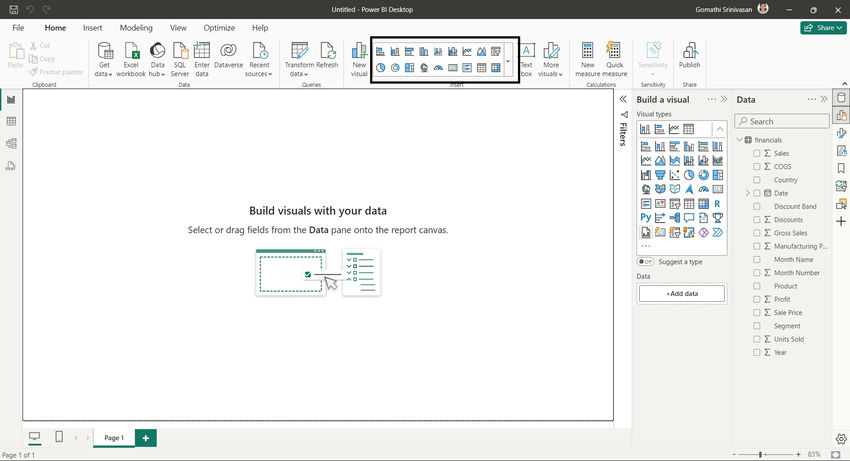Pick Donut chart in Build a visual pane
This screenshot has height=461, width=850.
tap(703, 175)
